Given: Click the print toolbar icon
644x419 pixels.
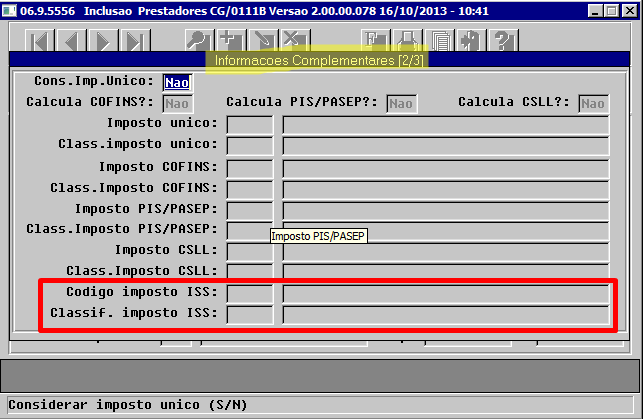Looking at the screenshot, I should coord(408,41).
